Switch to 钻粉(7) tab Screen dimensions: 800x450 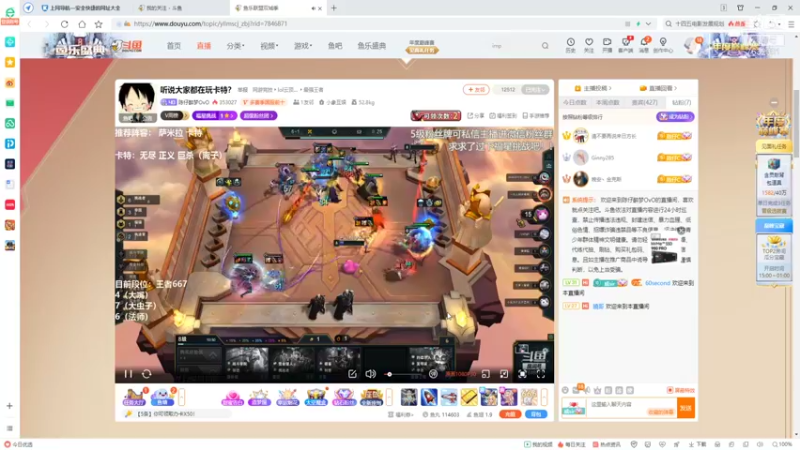pyautogui.click(x=681, y=103)
